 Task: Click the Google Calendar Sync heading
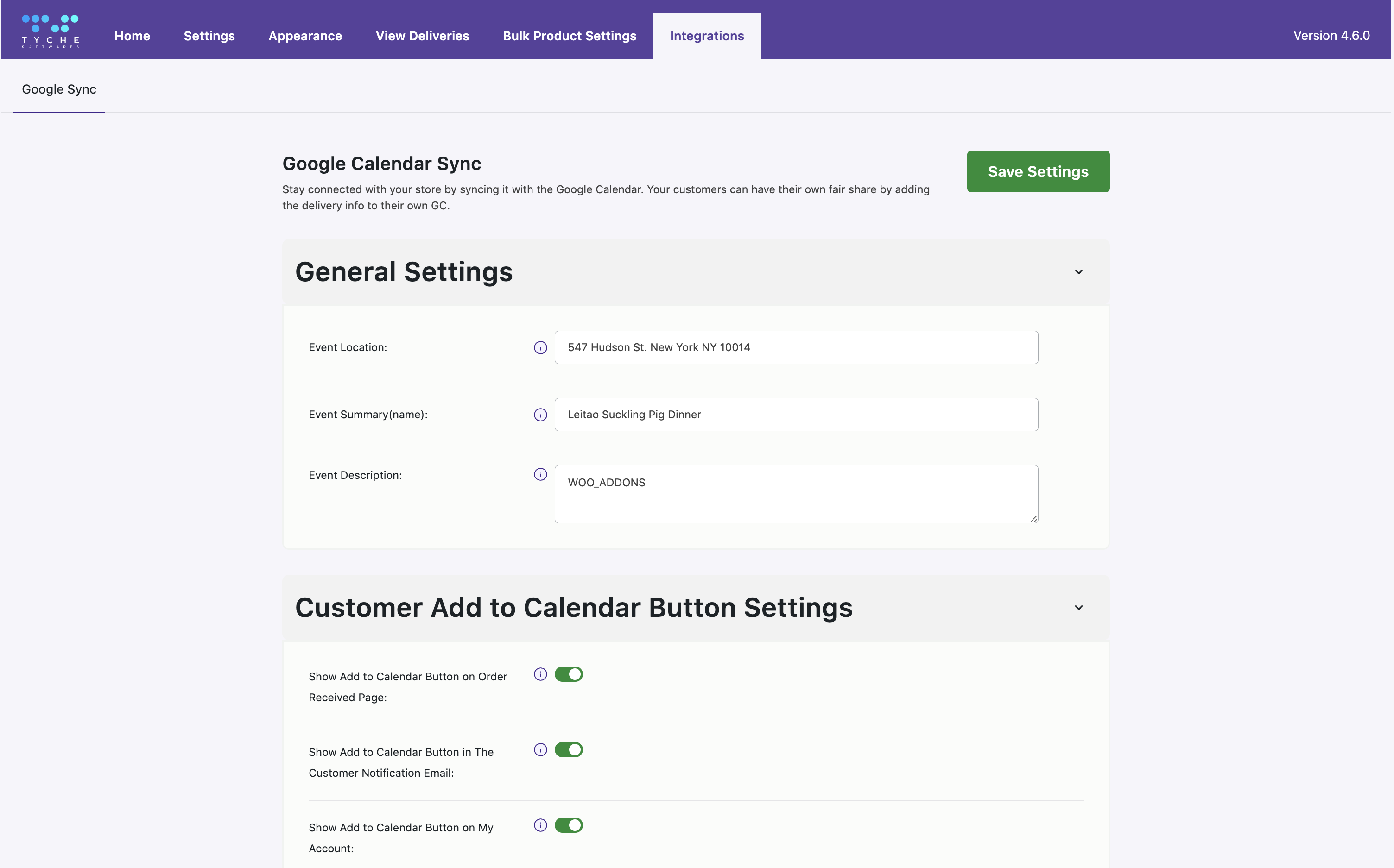tap(381, 164)
